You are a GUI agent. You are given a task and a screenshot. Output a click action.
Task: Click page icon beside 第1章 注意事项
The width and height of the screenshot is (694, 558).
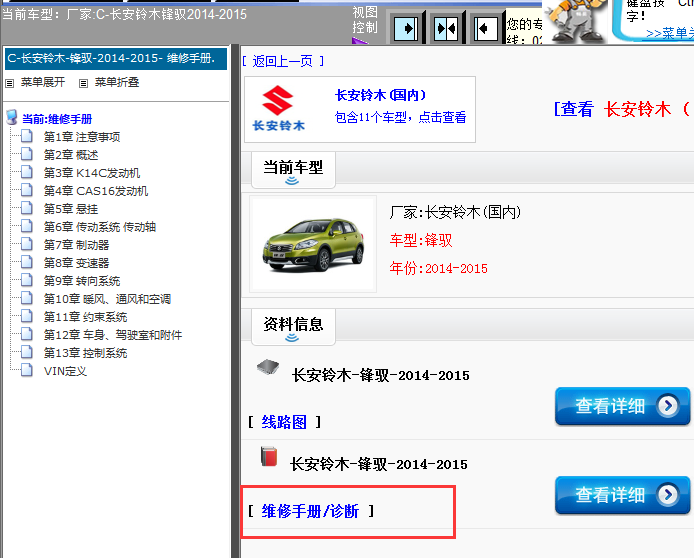coord(27,136)
